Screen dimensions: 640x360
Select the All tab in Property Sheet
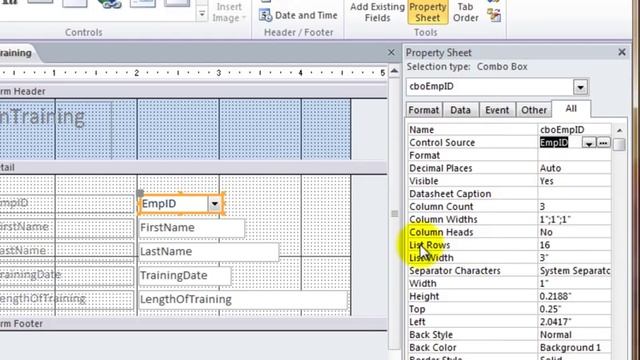[571, 109]
